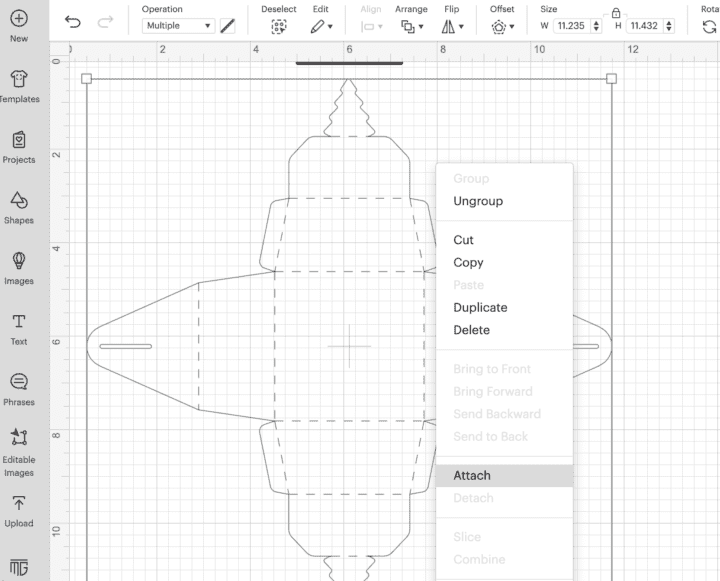Screen dimensions: 720x581
Task: Click the Undo arrow
Action: pyautogui.click(x=72, y=21)
